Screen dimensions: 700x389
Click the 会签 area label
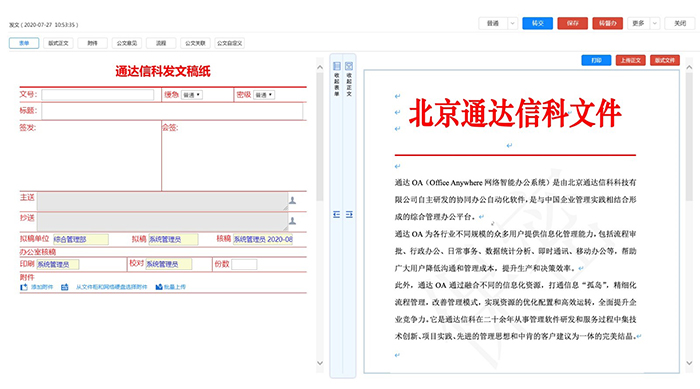(170, 128)
